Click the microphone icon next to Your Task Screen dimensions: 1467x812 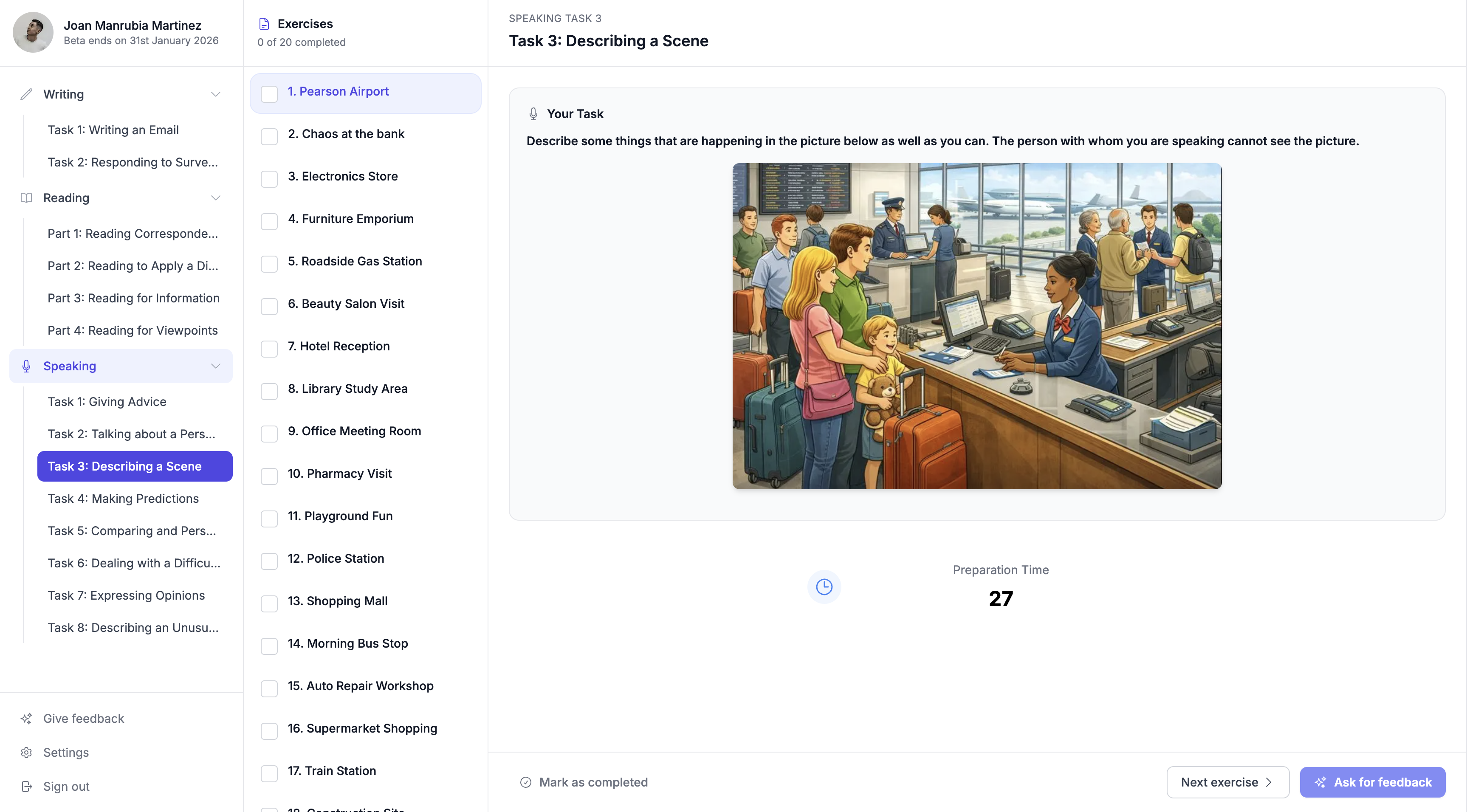(x=533, y=113)
